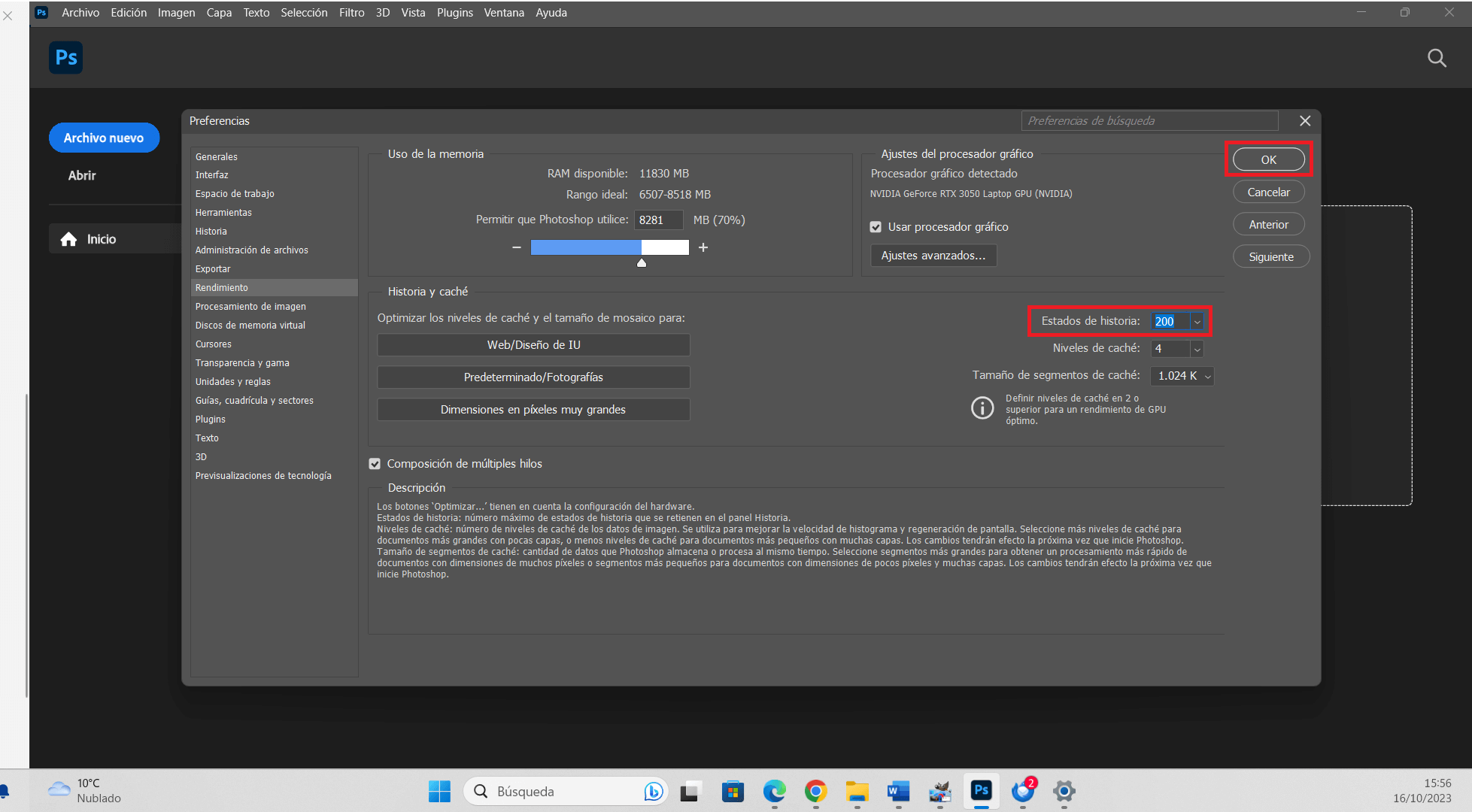
Task: Toggle Composición de múltiples hilos checkbox
Action: coord(375,464)
